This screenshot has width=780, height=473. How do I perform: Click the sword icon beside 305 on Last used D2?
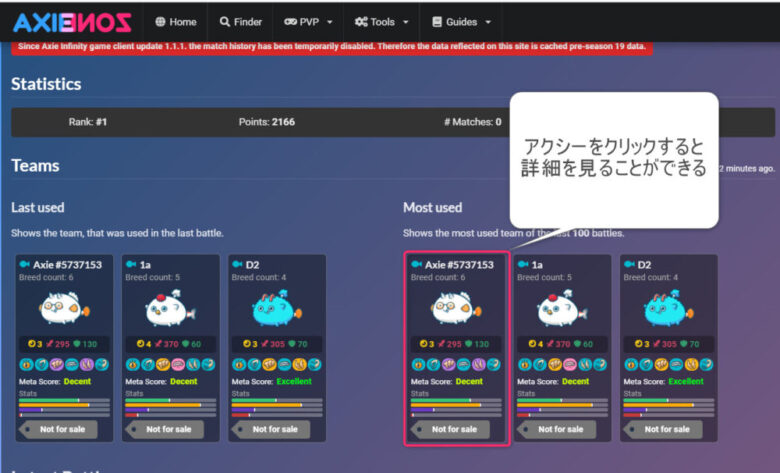tap(265, 344)
